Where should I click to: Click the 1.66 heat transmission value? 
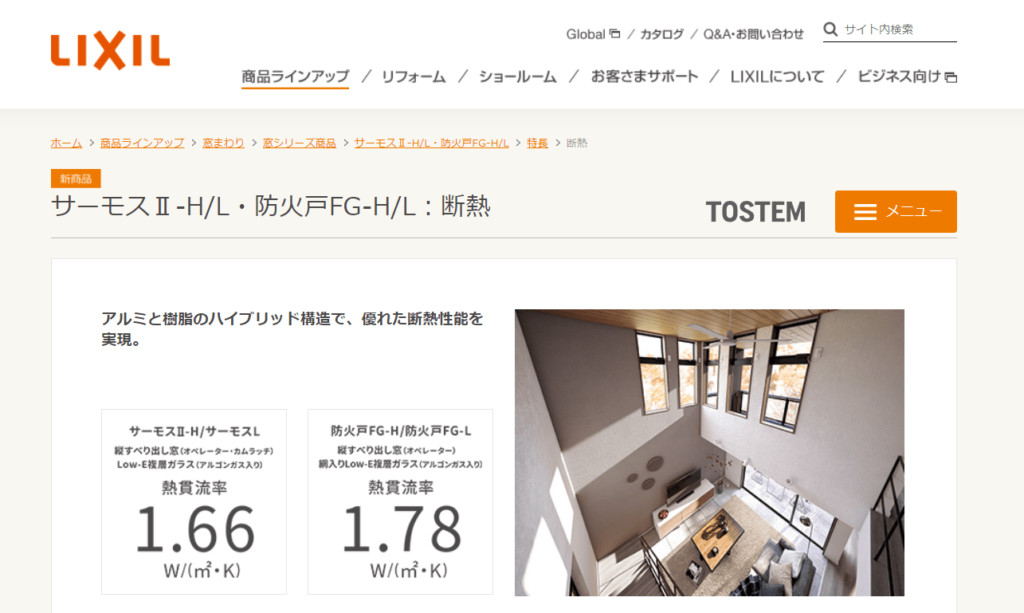pyautogui.click(x=195, y=529)
